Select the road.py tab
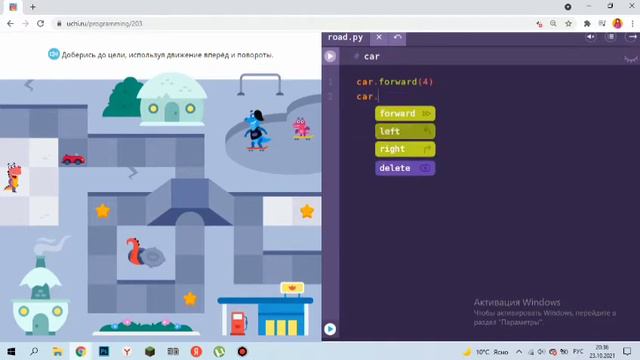 (x=345, y=37)
